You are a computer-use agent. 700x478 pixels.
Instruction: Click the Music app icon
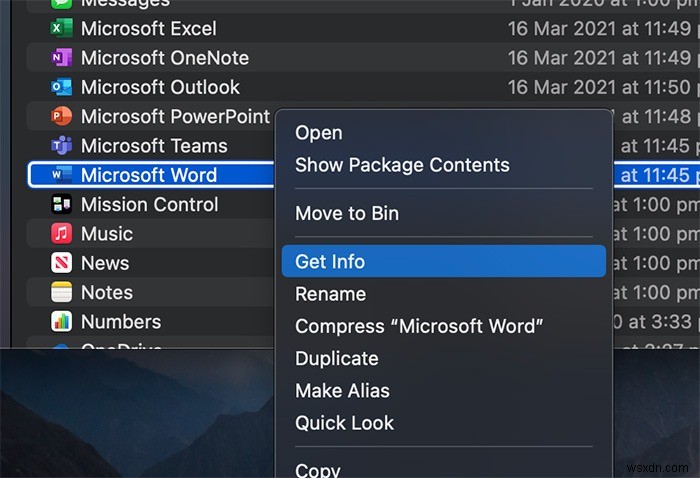(62, 234)
